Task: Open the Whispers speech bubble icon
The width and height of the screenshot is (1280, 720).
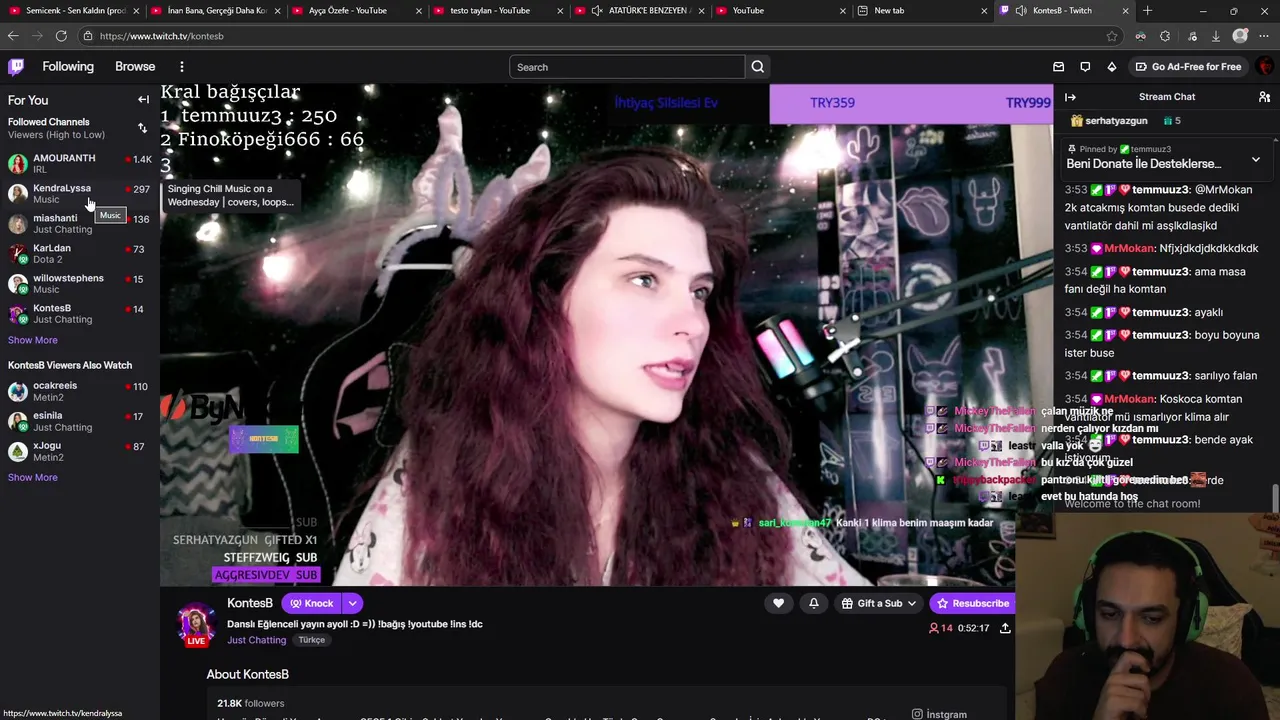Action: point(1085,67)
